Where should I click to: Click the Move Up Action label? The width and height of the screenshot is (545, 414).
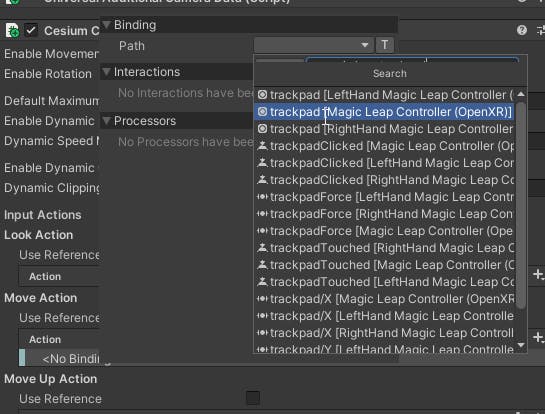click(51, 379)
